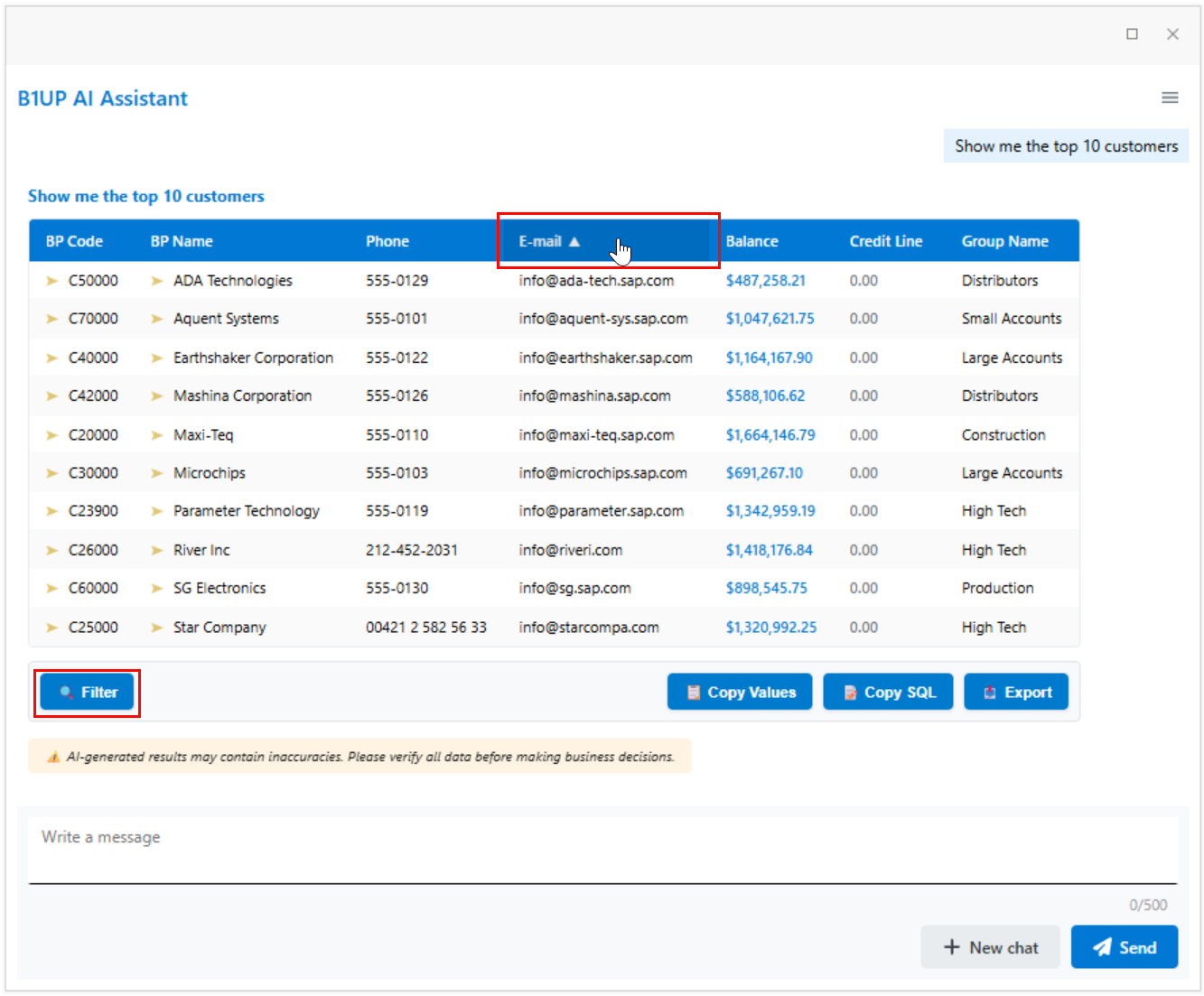
Task: Click the Copy SQL button
Action: (x=888, y=693)
